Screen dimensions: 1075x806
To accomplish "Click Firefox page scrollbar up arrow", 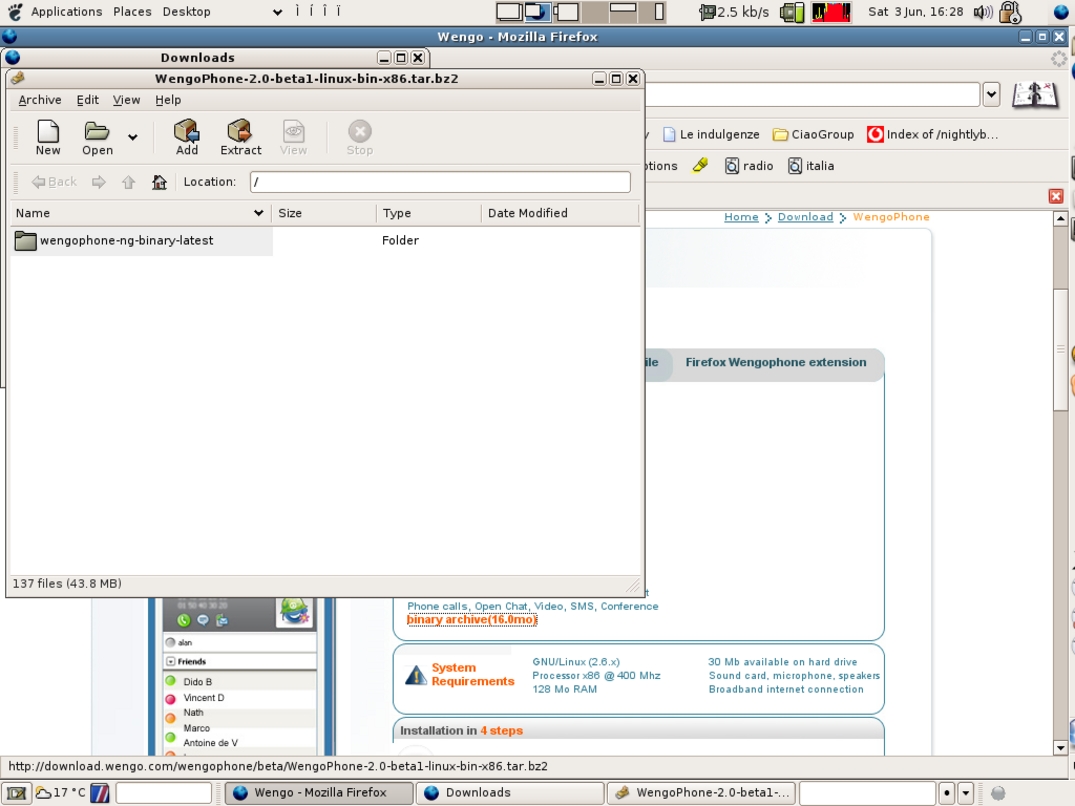I will point(1061,219).
